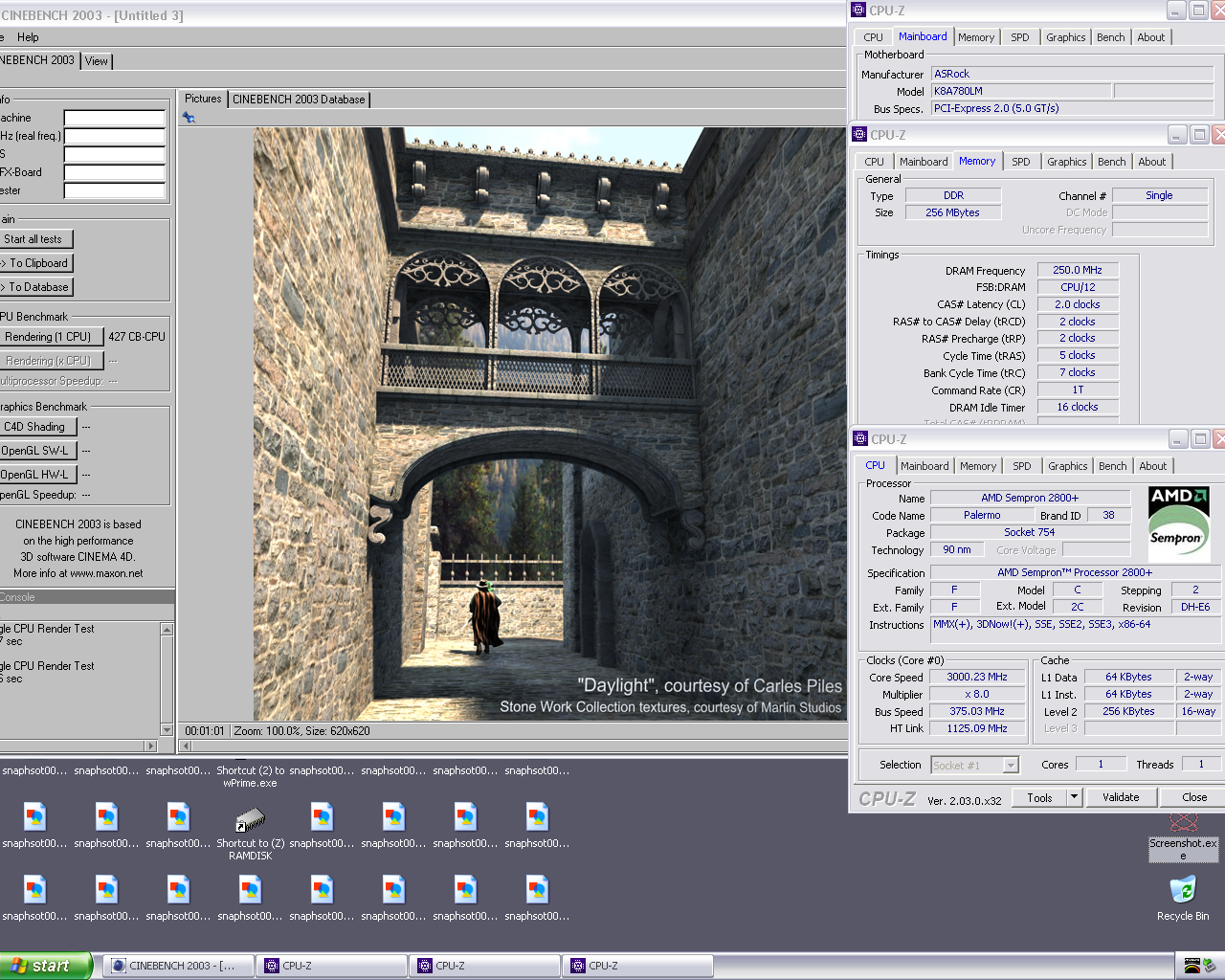Click the blue pushpin icon under Pictures tab

[x=189, y=117]
